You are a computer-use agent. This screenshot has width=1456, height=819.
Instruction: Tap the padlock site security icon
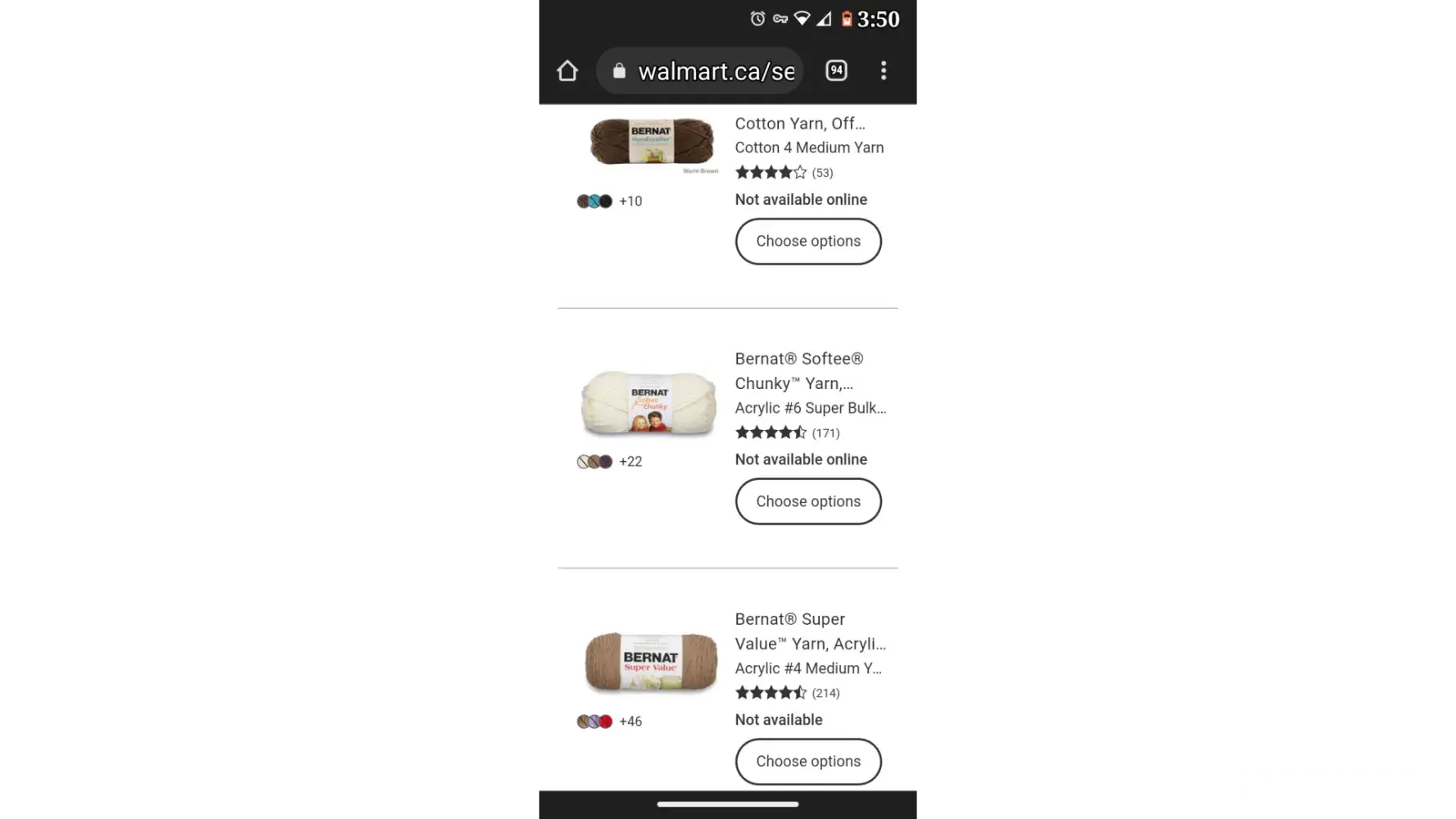619,71
